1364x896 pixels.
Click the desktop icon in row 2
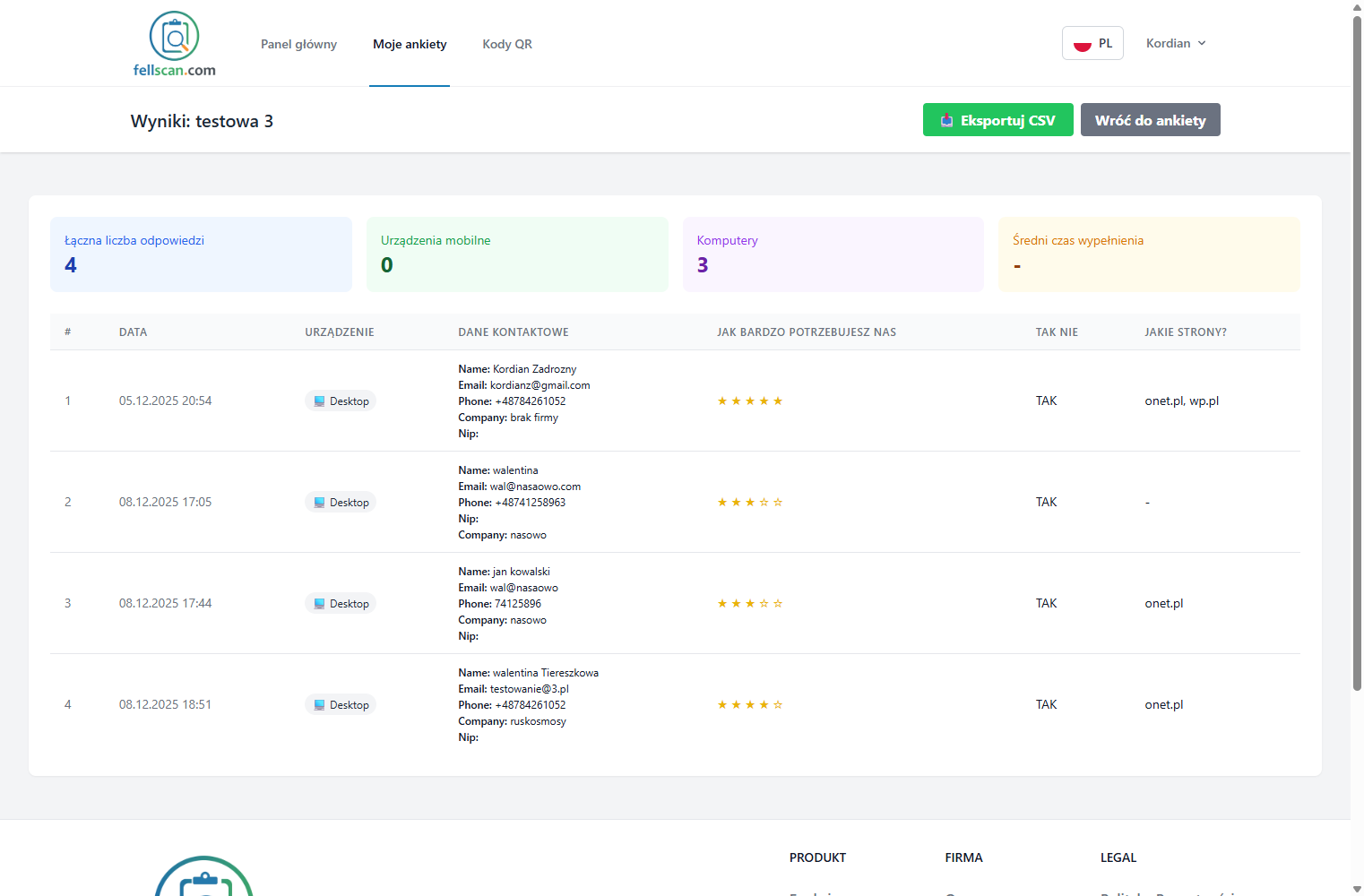point(319,503)
